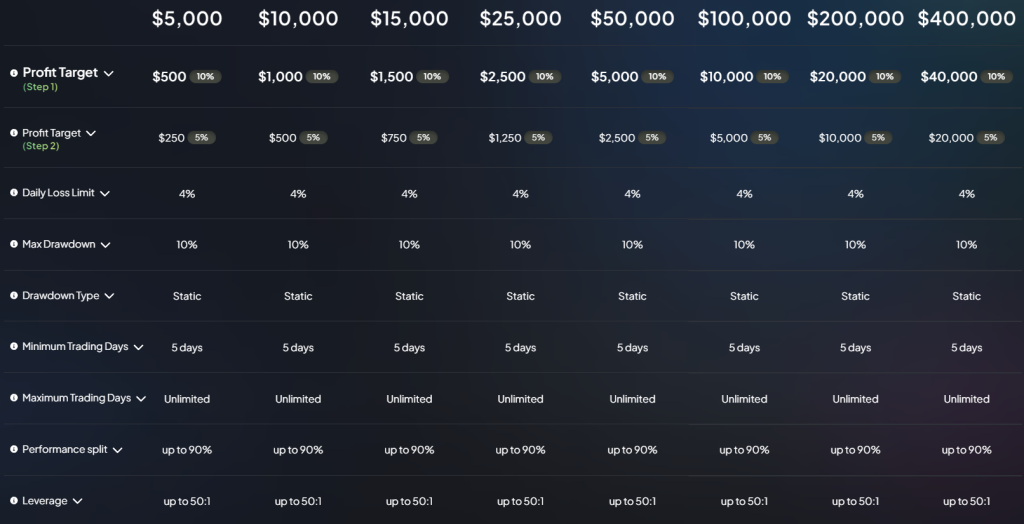1024x524 pixels.
Task: Click info icon beside Profit Target Step 1
Action: (14, 73)
